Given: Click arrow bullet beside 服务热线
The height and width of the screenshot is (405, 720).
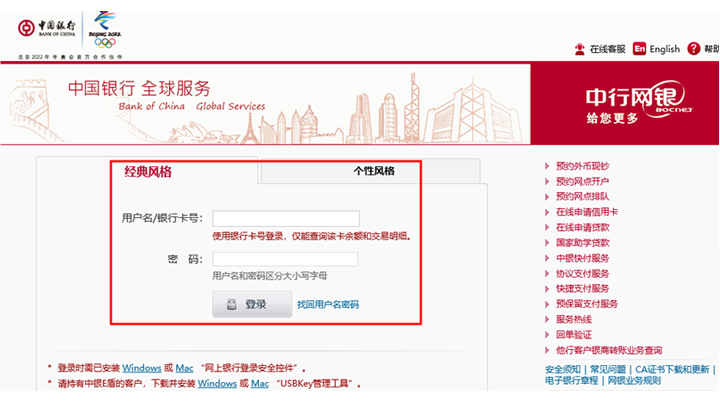Looking at the screenshot, I should [547, 320].
